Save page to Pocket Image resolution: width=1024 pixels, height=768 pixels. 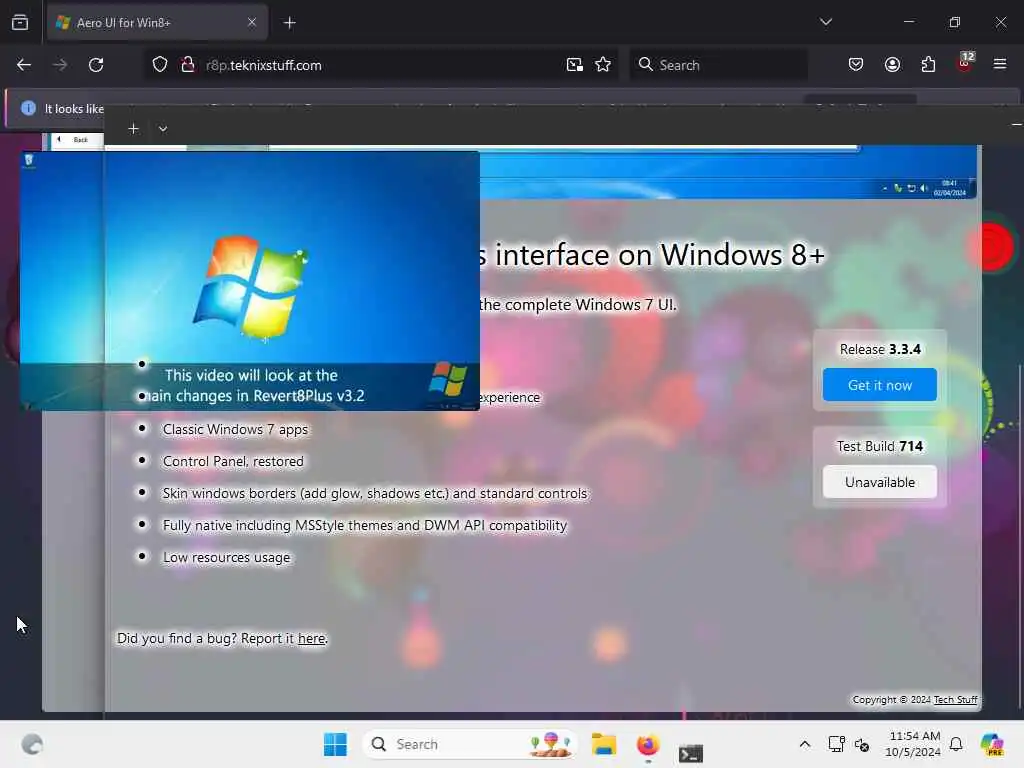[856, 65]
